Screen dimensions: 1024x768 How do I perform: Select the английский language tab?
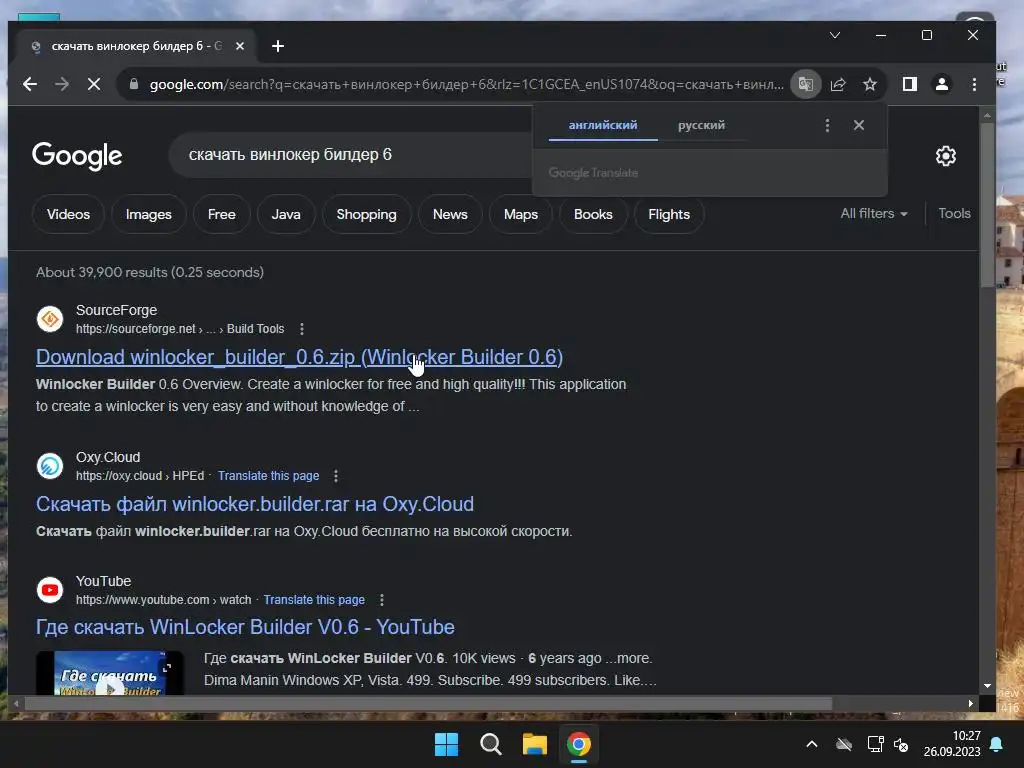coord(603,125)
